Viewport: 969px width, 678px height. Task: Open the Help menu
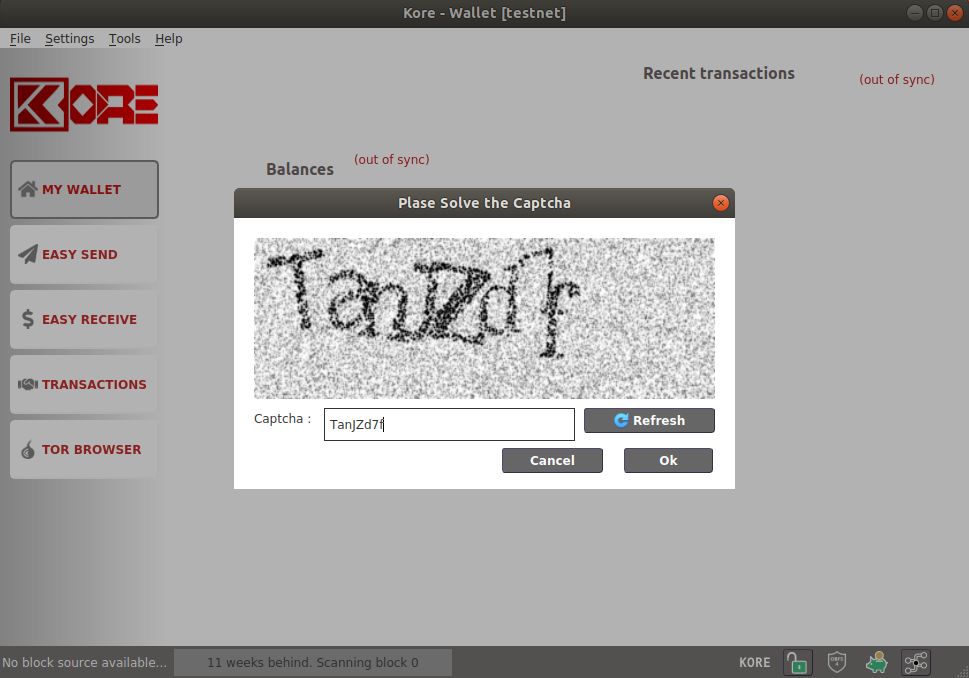point(168,38)
